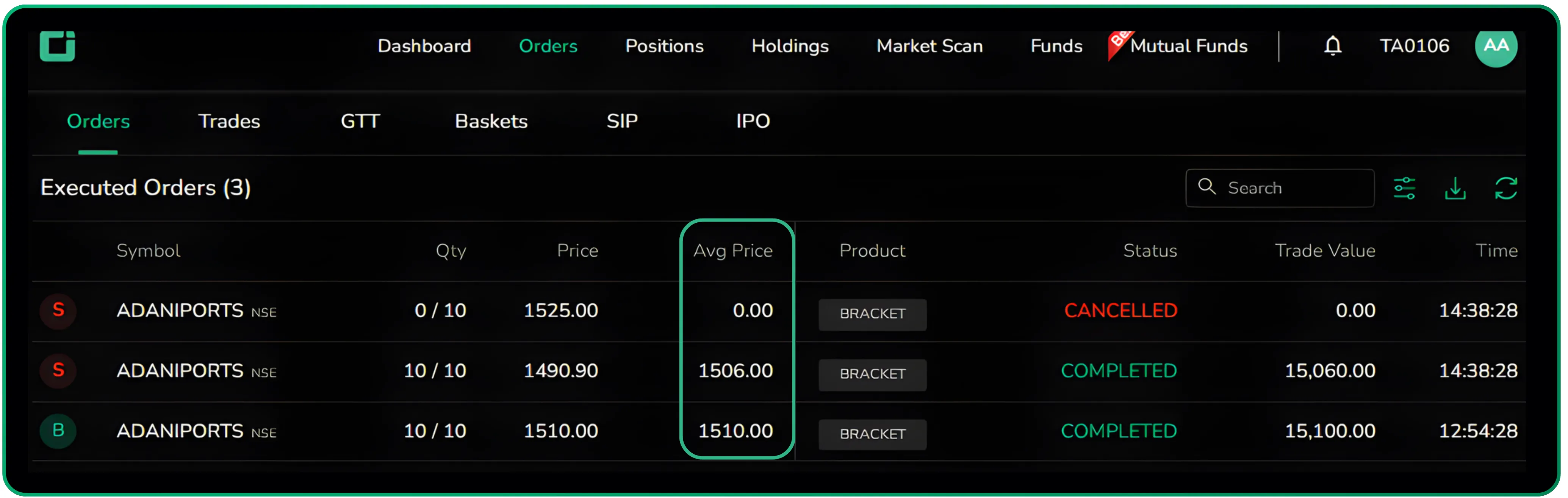1568x498 pixels.
Task: Go to the Holdings page
Action: pos(789,45)
